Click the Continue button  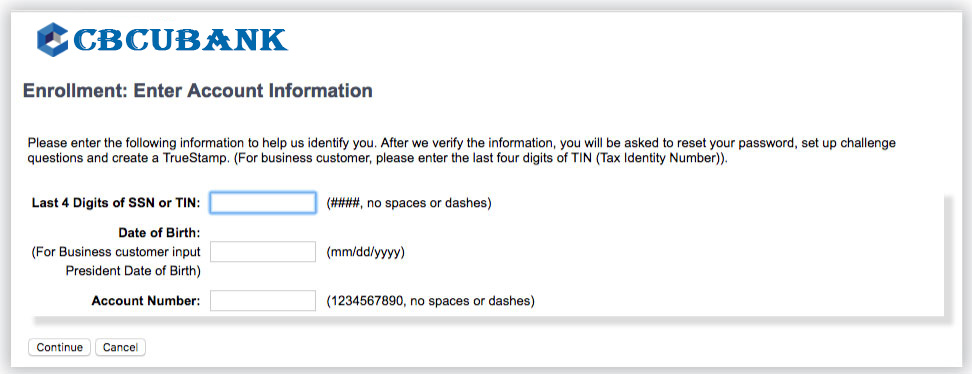[x=60, y=347]
